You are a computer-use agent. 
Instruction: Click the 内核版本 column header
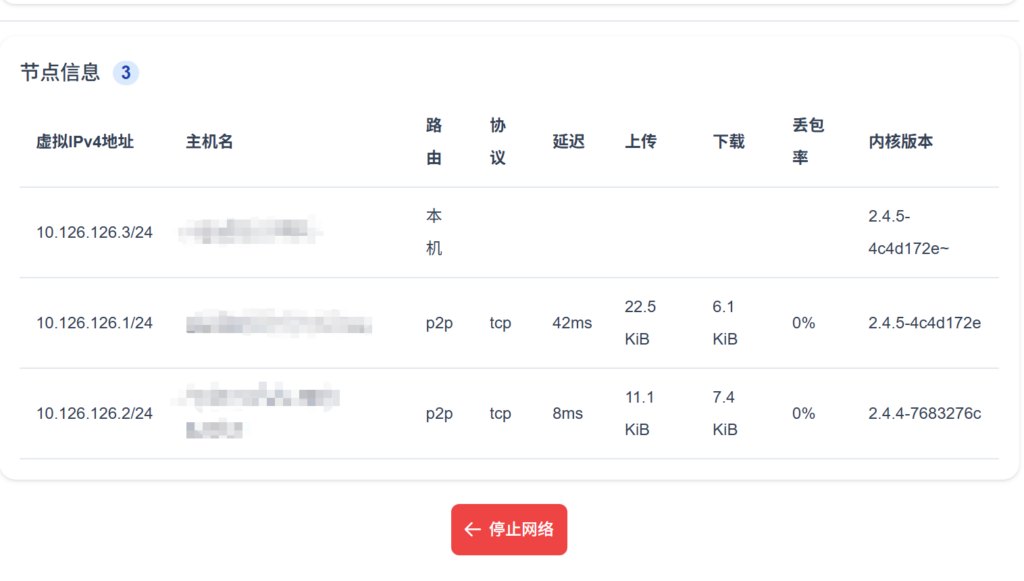[901, 142]
